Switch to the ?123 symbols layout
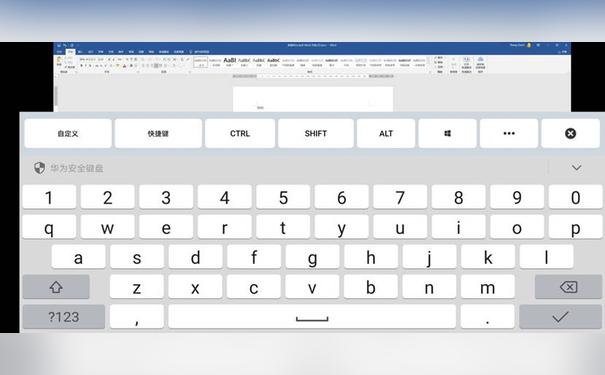This screenshot has width=605, height=375. point(64,317)
